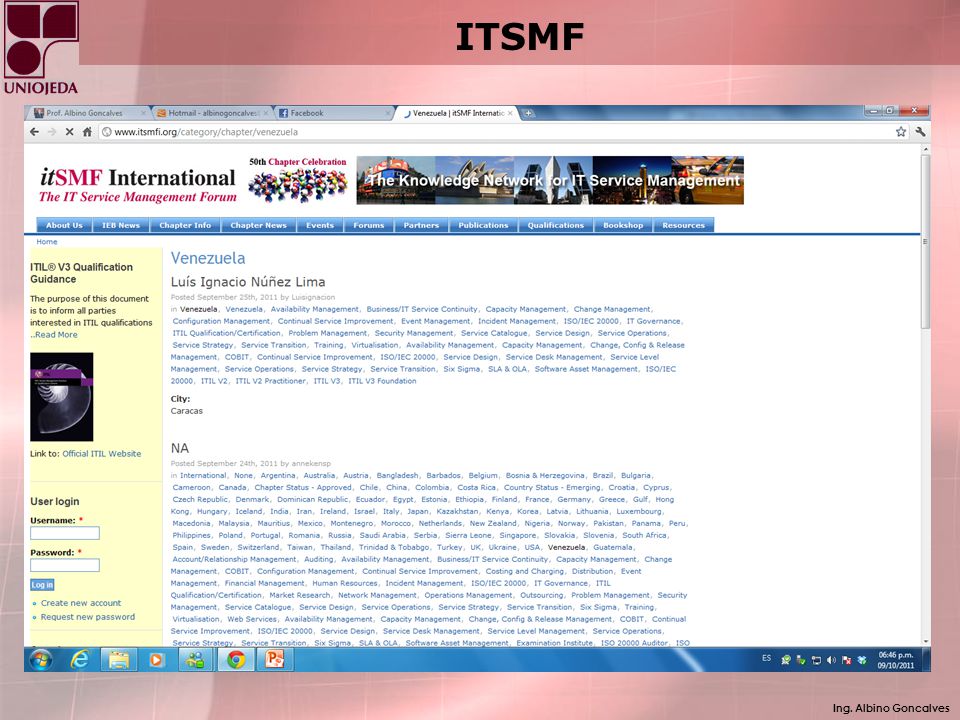Click the itSMF International logo
This screenshot has width=960, height=720.
[x=138, y=184]
